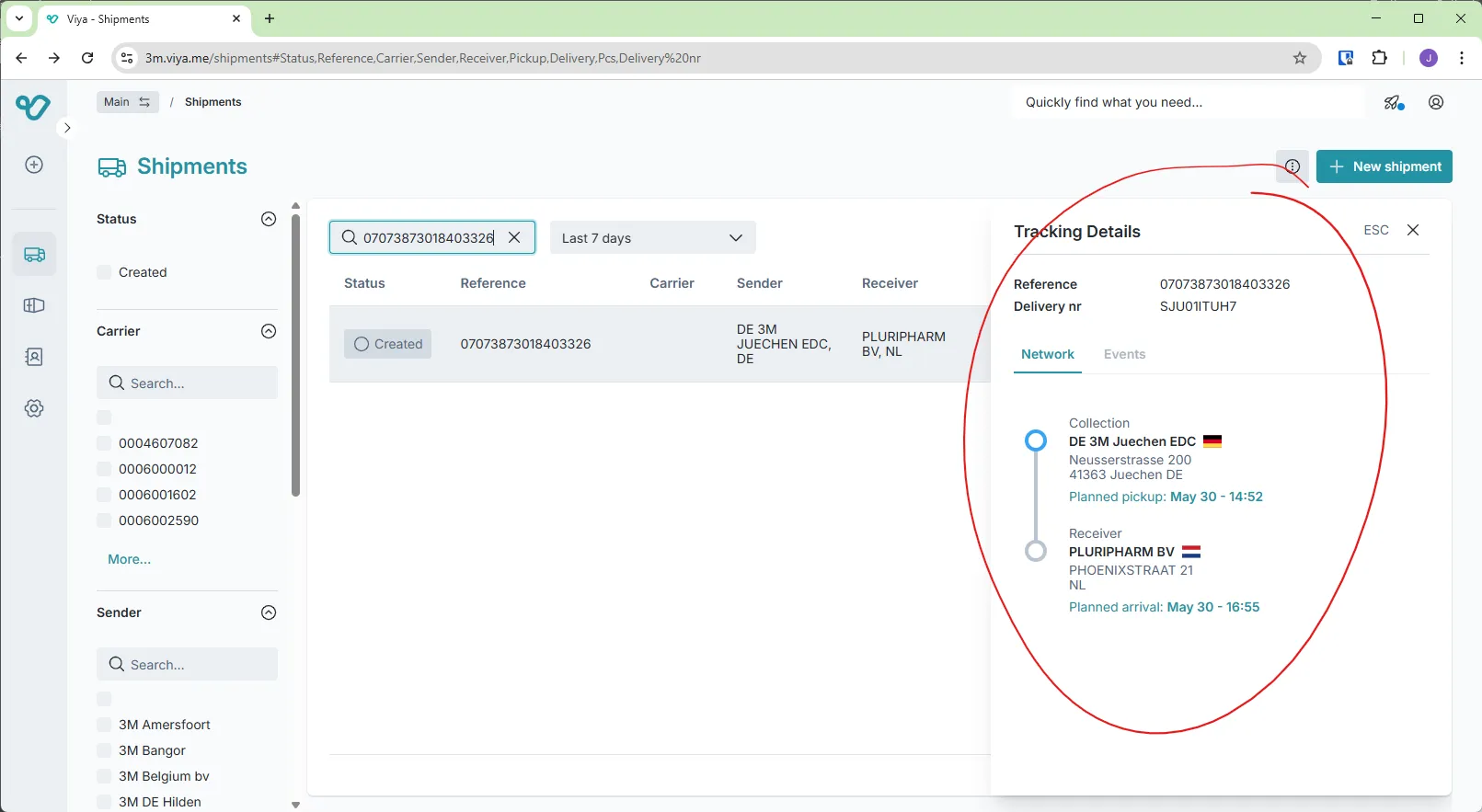Open the shipments truck icon in sidebar
The image size is (1482, 812).
pos(34,255)
